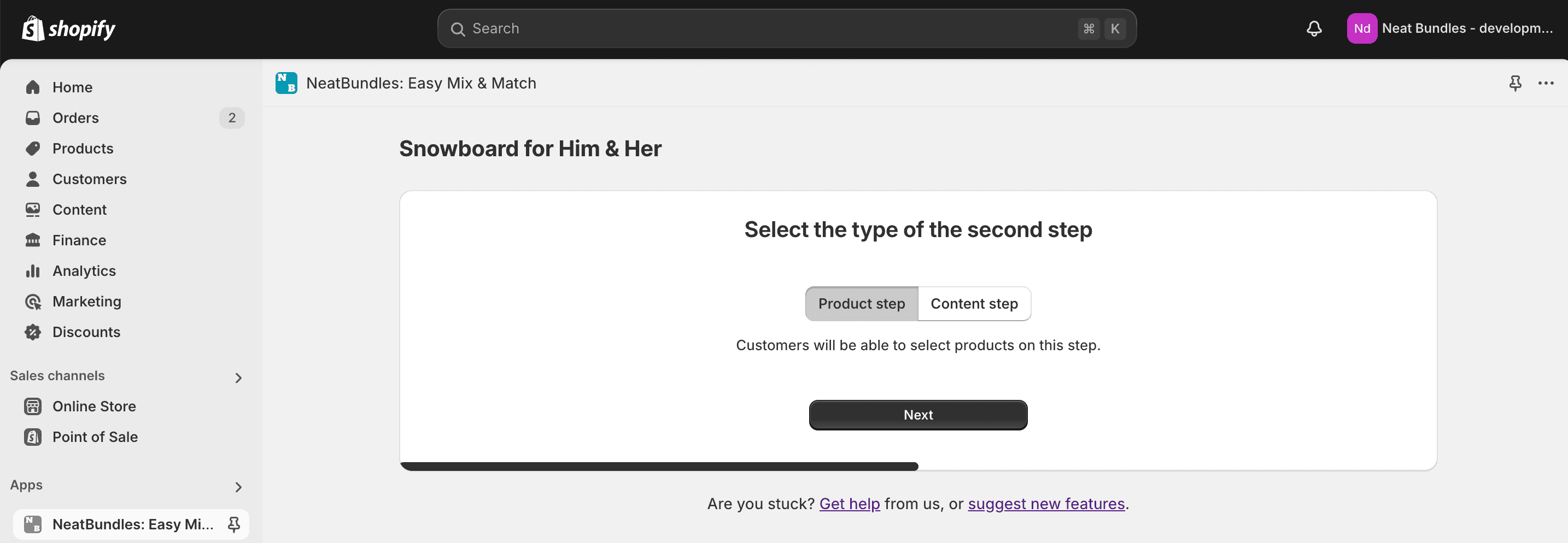Image resolution: width=1568 pixels, height=543 pixels.
Task: Click the NeatBundles app icon in header
Action: [x=286, y=82]
